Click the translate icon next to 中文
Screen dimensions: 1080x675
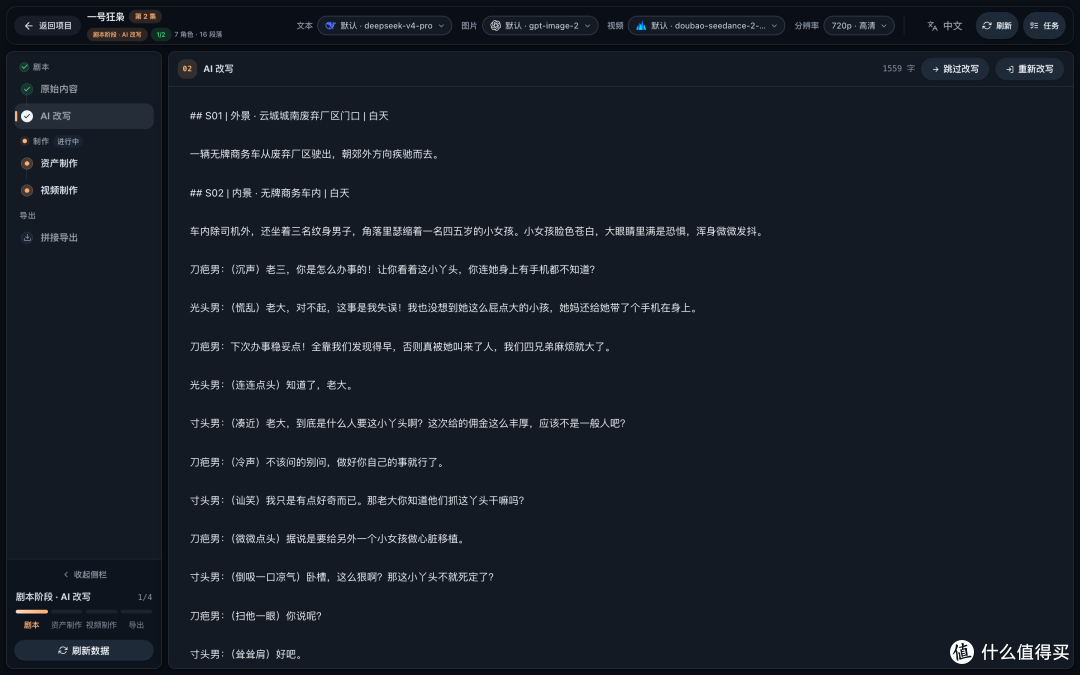933,25
